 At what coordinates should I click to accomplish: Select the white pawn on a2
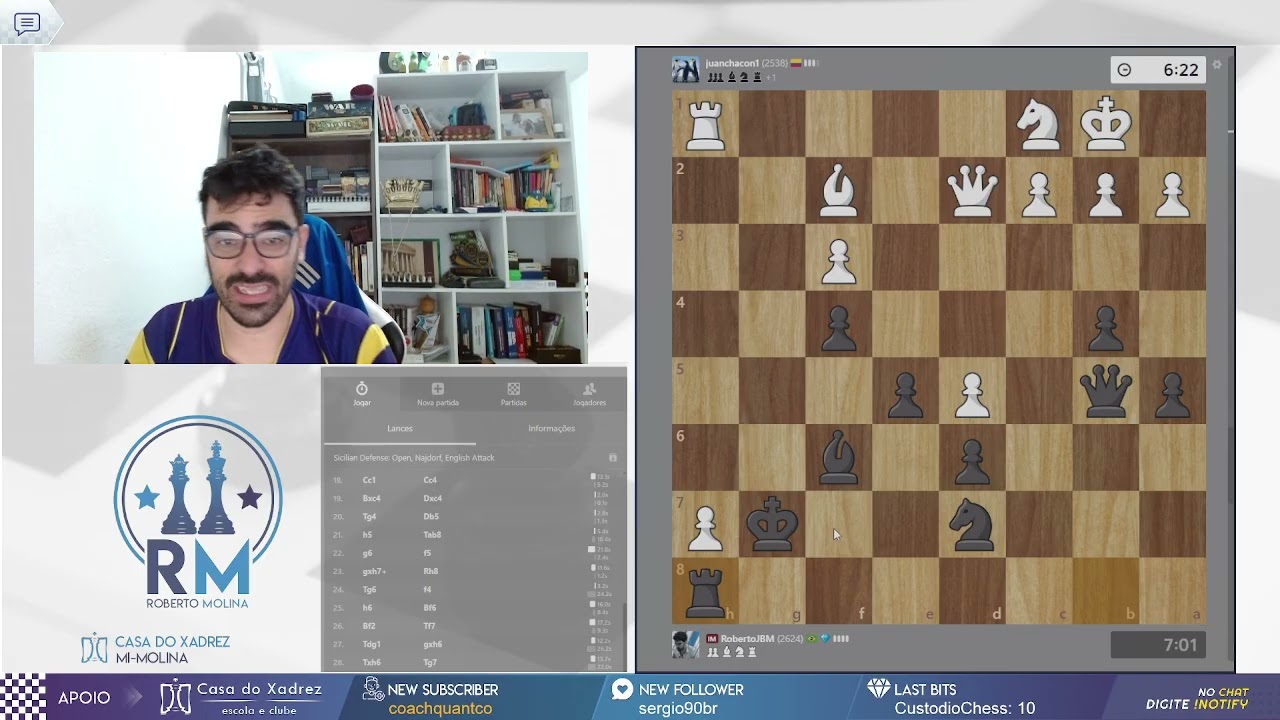coord(1172,193)
